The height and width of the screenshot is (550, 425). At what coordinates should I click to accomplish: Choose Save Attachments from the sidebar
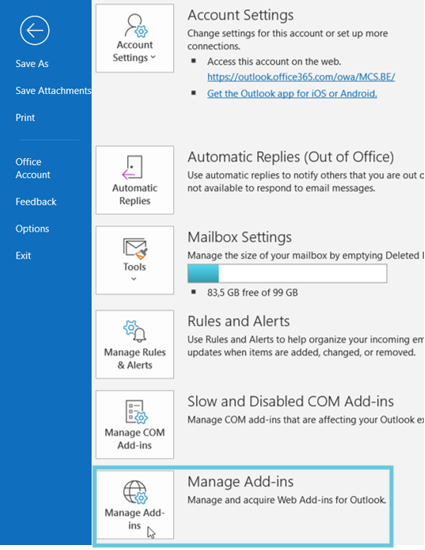[53, 90]
